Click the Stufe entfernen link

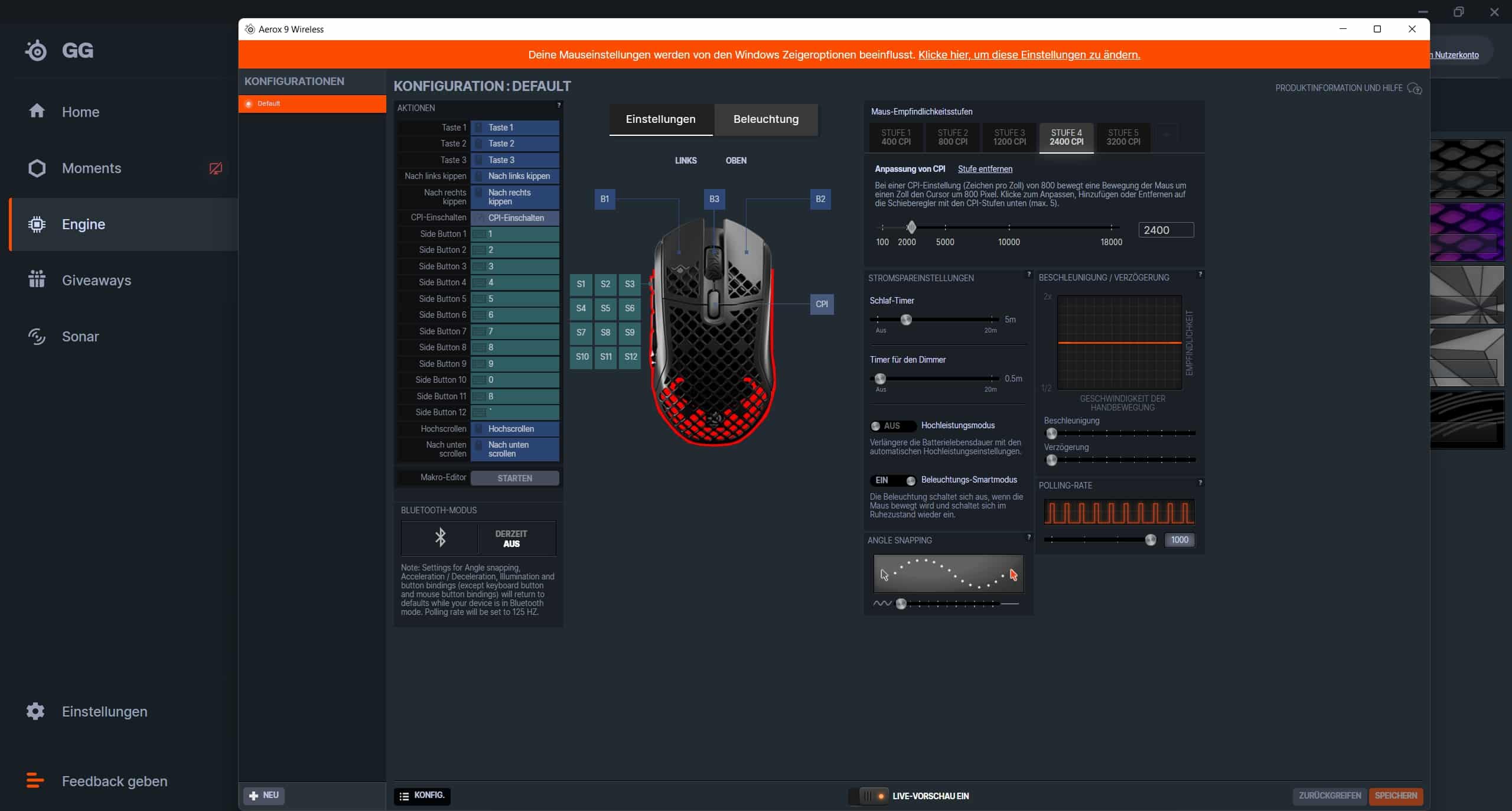coord(985,169)
